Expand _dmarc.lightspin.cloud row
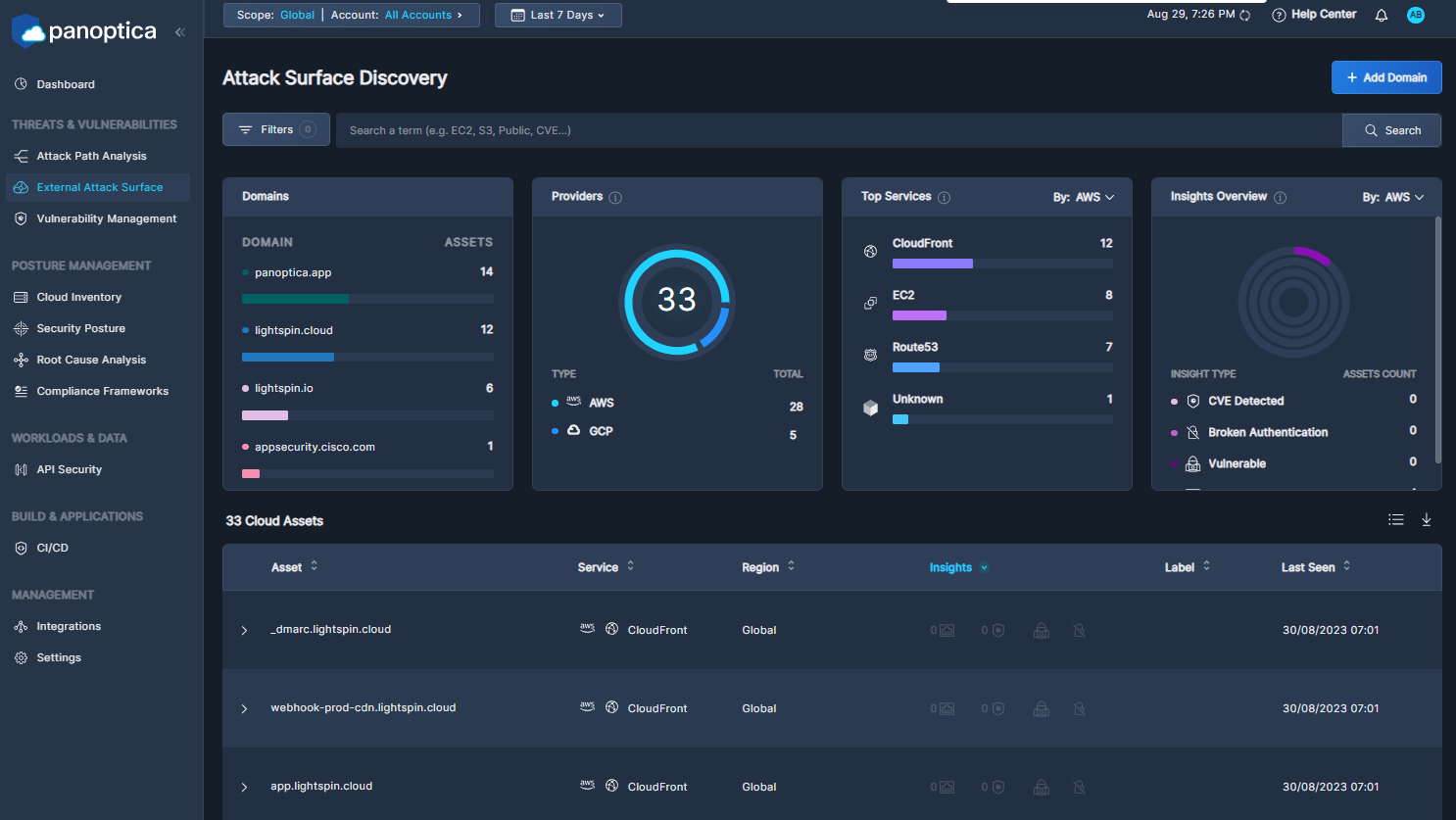Viewport: 1456px width, 820px height. (x=245, y=630)
